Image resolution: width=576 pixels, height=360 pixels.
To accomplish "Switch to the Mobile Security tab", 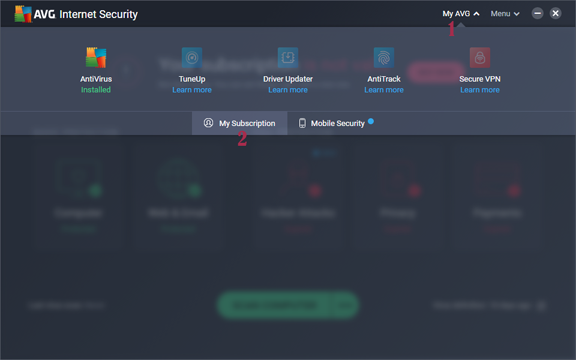I will 336,123.
